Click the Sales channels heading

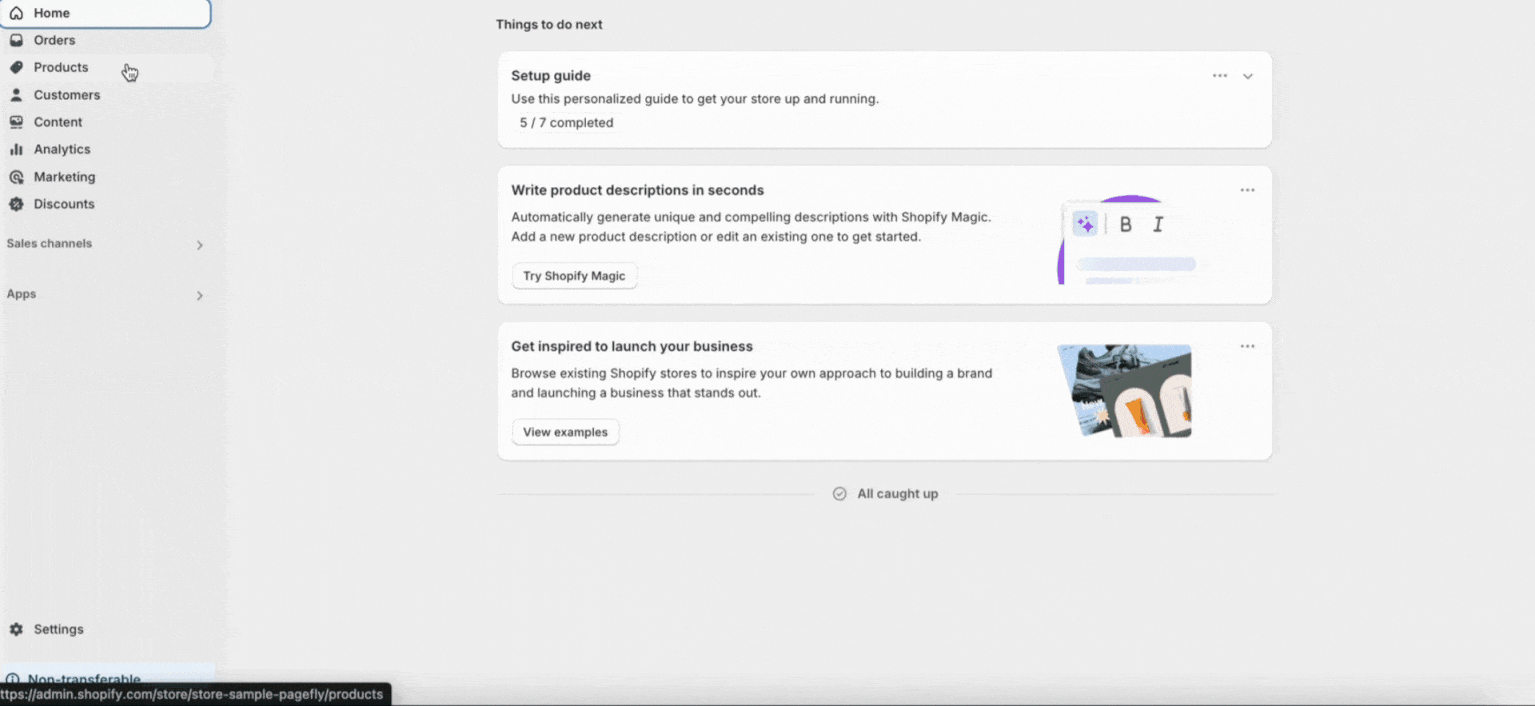(49, 244)
